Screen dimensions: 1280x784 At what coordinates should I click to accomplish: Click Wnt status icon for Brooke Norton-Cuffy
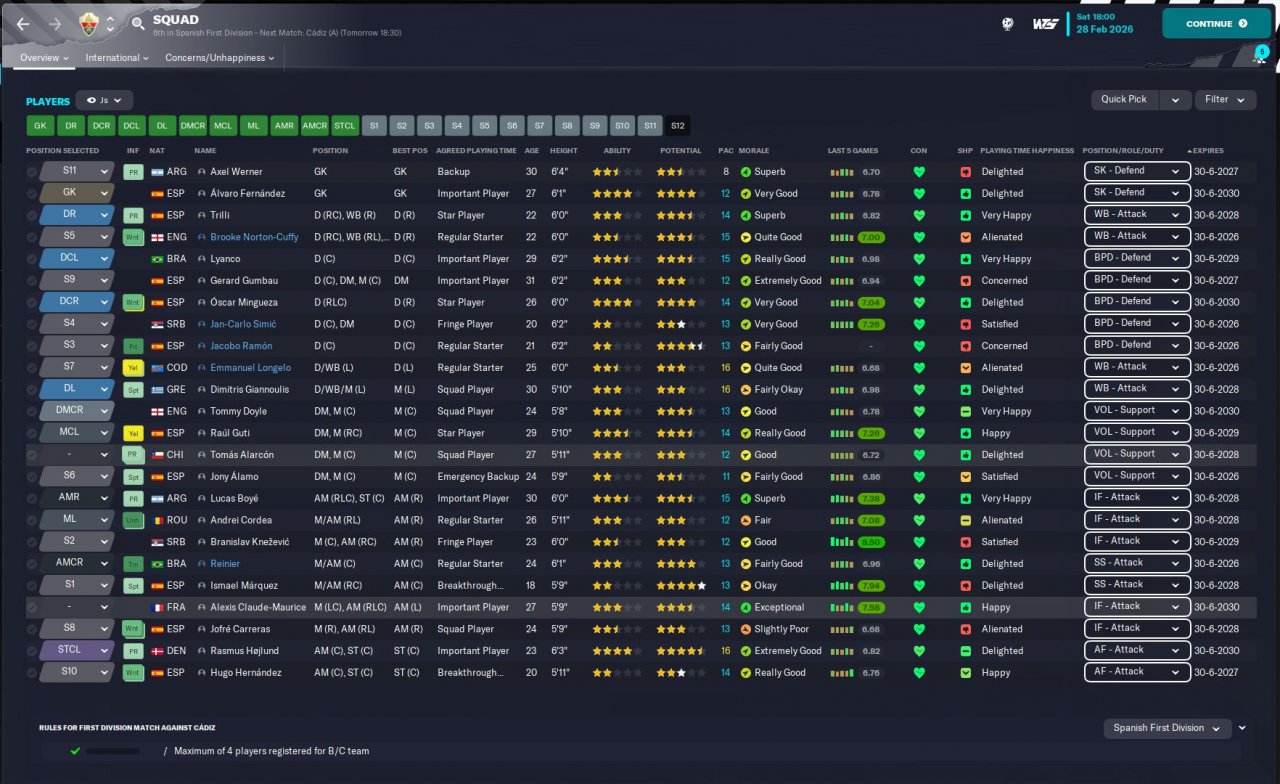click(x=133, y=237)
